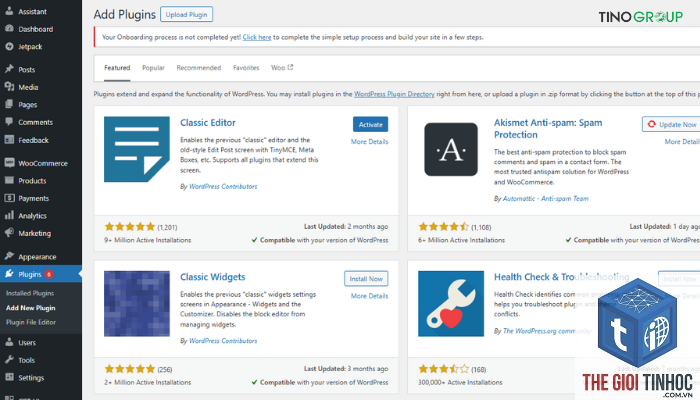Click the Users icon in sidebar
Image resolution: width=700 pixels, height=400 pixels.
[x=9, y=342]
